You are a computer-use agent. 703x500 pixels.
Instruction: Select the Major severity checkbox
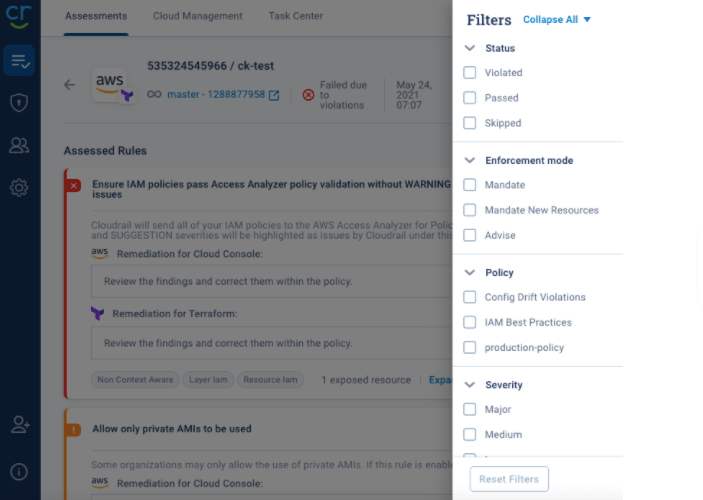(470, 409)
